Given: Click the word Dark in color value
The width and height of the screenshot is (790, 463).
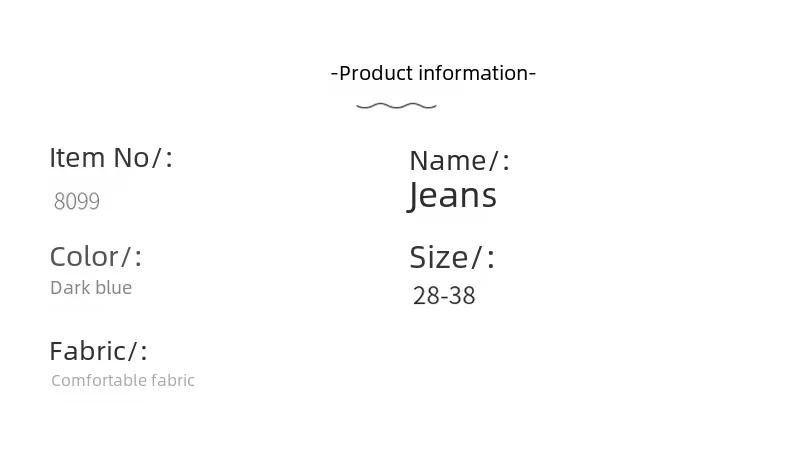Looking at the screenshot, I should [x=70, y=288].
